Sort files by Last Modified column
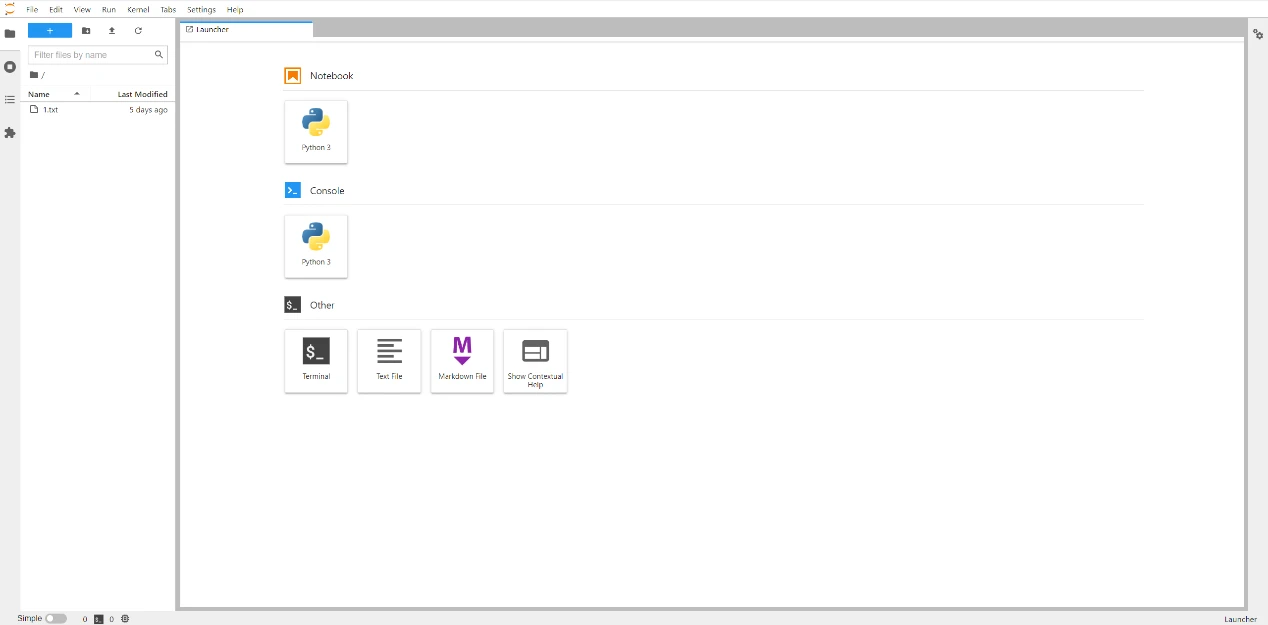Image resolution: width=1268 pixels, height=625 pixels. point(142,94)
